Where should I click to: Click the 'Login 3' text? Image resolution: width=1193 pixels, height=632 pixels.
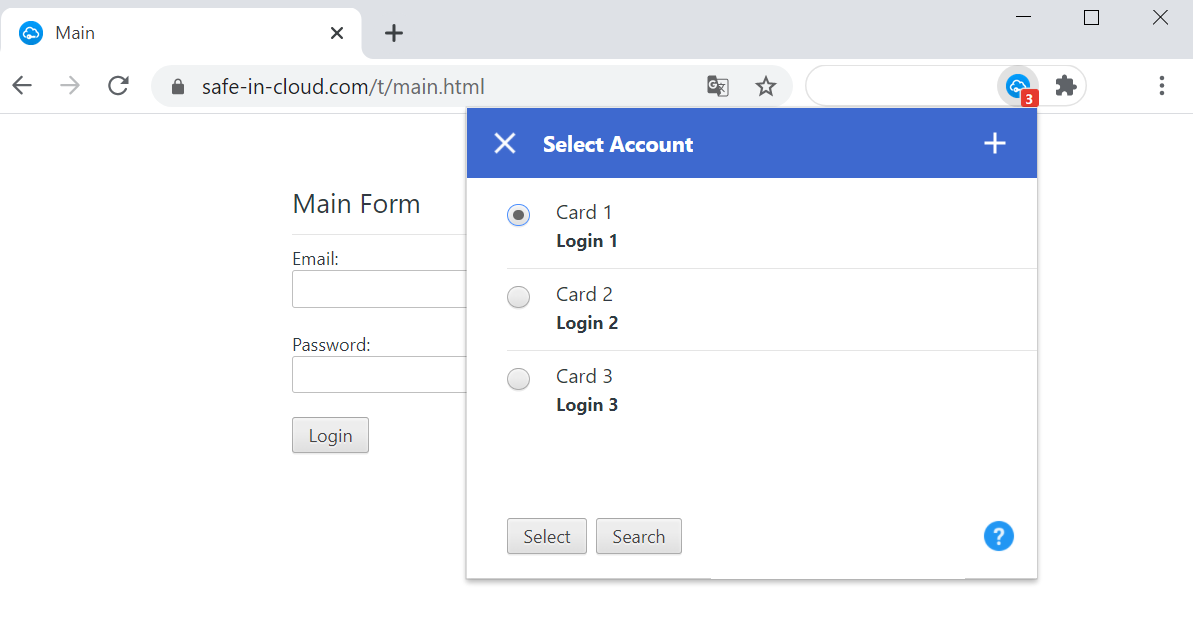[587, 405]
